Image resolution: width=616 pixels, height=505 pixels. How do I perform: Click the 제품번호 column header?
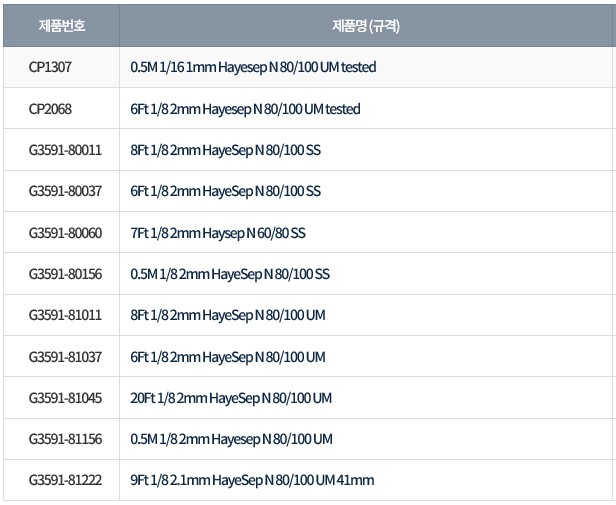click(x=61, y=25)
